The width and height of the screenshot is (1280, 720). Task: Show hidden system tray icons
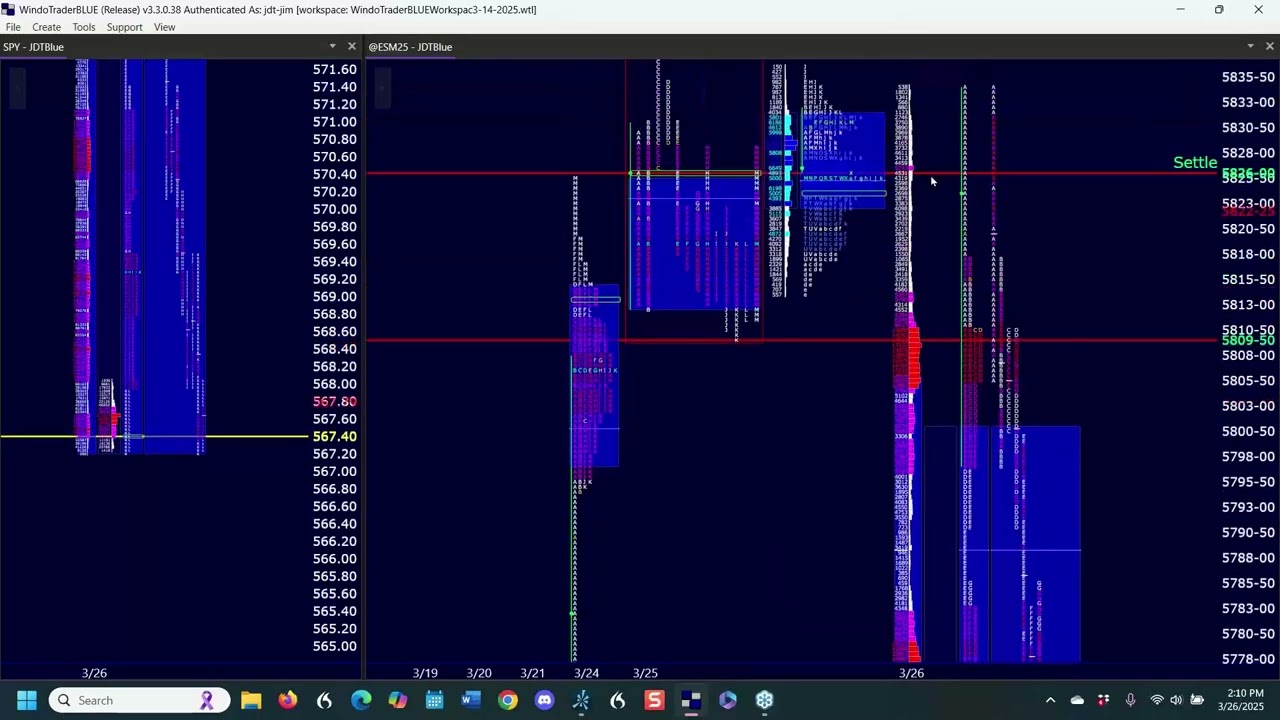(x=1050, y=700)
